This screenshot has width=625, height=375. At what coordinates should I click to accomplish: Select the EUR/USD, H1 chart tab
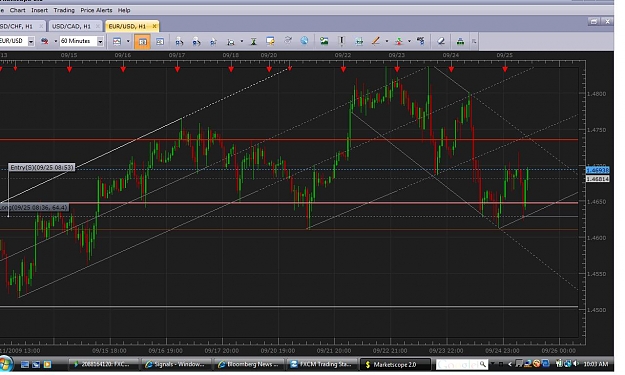click(x=128, y=26)
